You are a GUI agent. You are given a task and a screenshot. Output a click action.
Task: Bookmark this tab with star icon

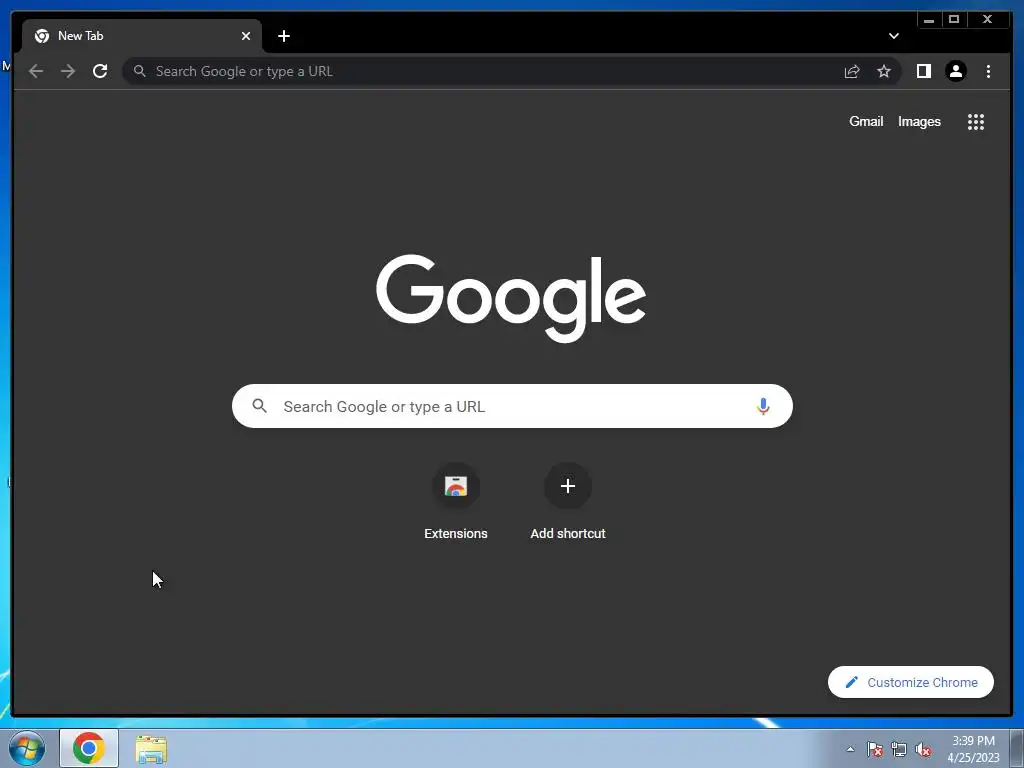884,71
